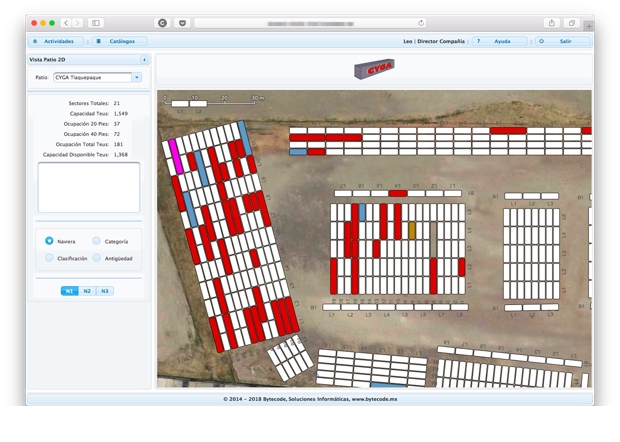The height and width of the screenshot is (442, 620).
Task: Open the Patio dropdown CYGA Tlaquepaque
Action: 97,76
